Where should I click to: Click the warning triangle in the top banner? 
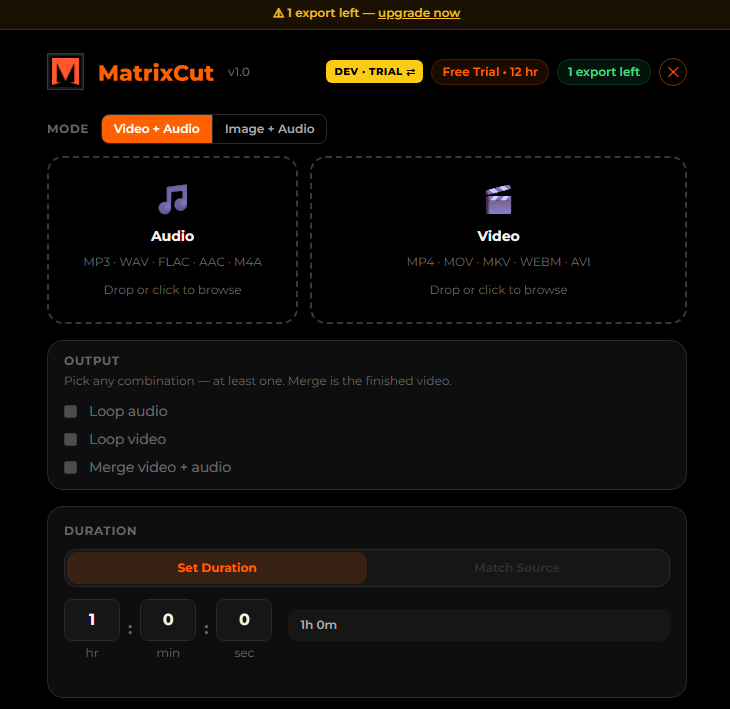click(x=278, y=13)
